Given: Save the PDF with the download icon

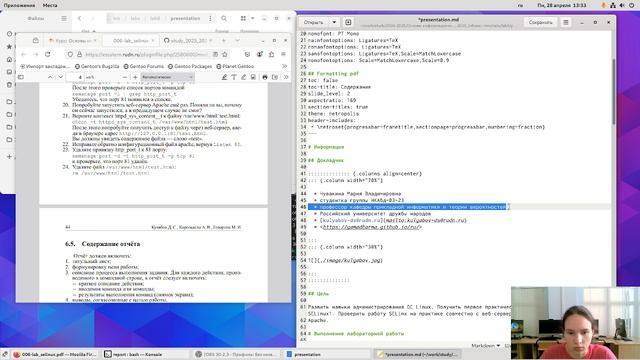Looking at the screenshot, I should [x=275, y=77].
